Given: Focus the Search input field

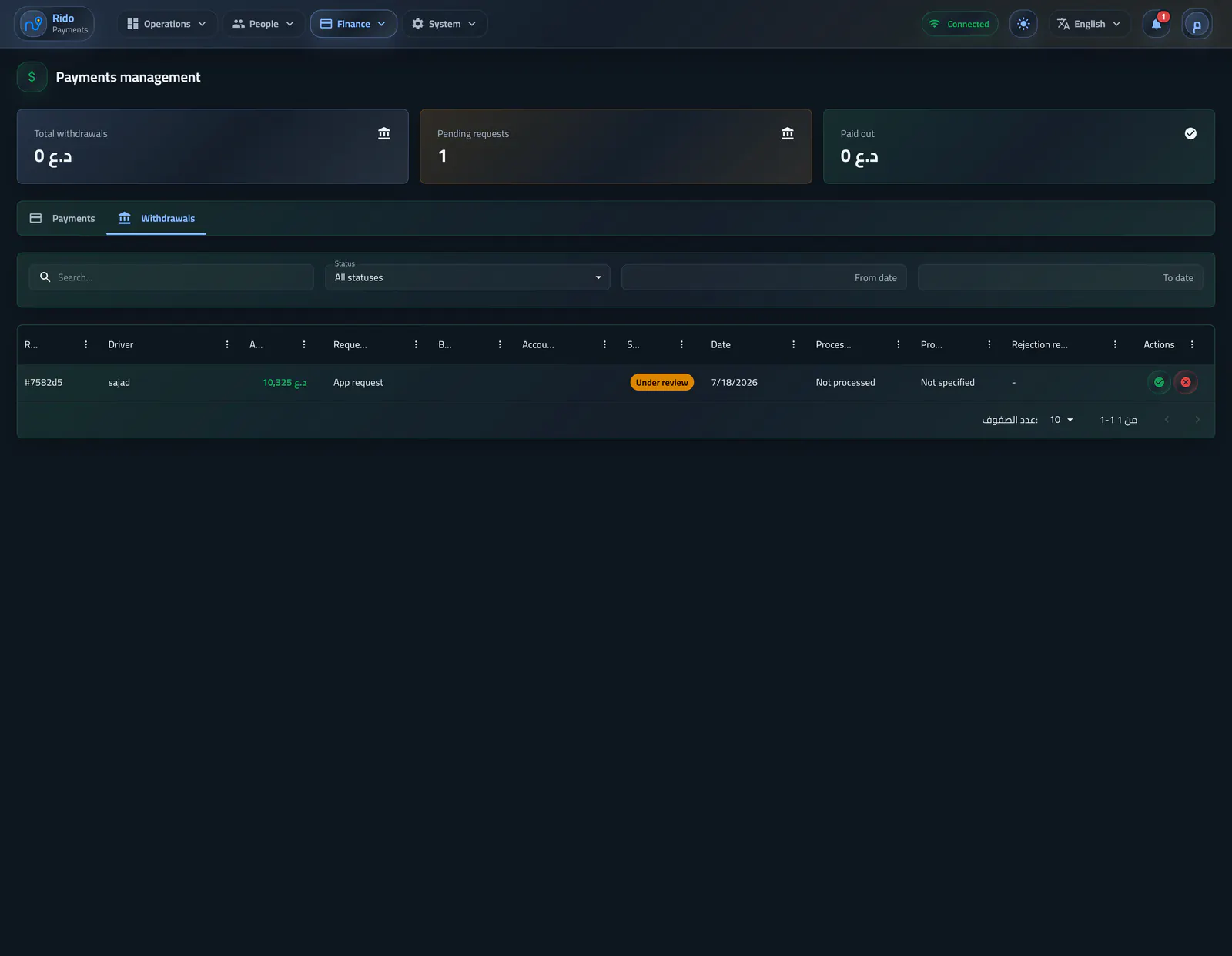Looking at the screenshot, I should [171, 277].
